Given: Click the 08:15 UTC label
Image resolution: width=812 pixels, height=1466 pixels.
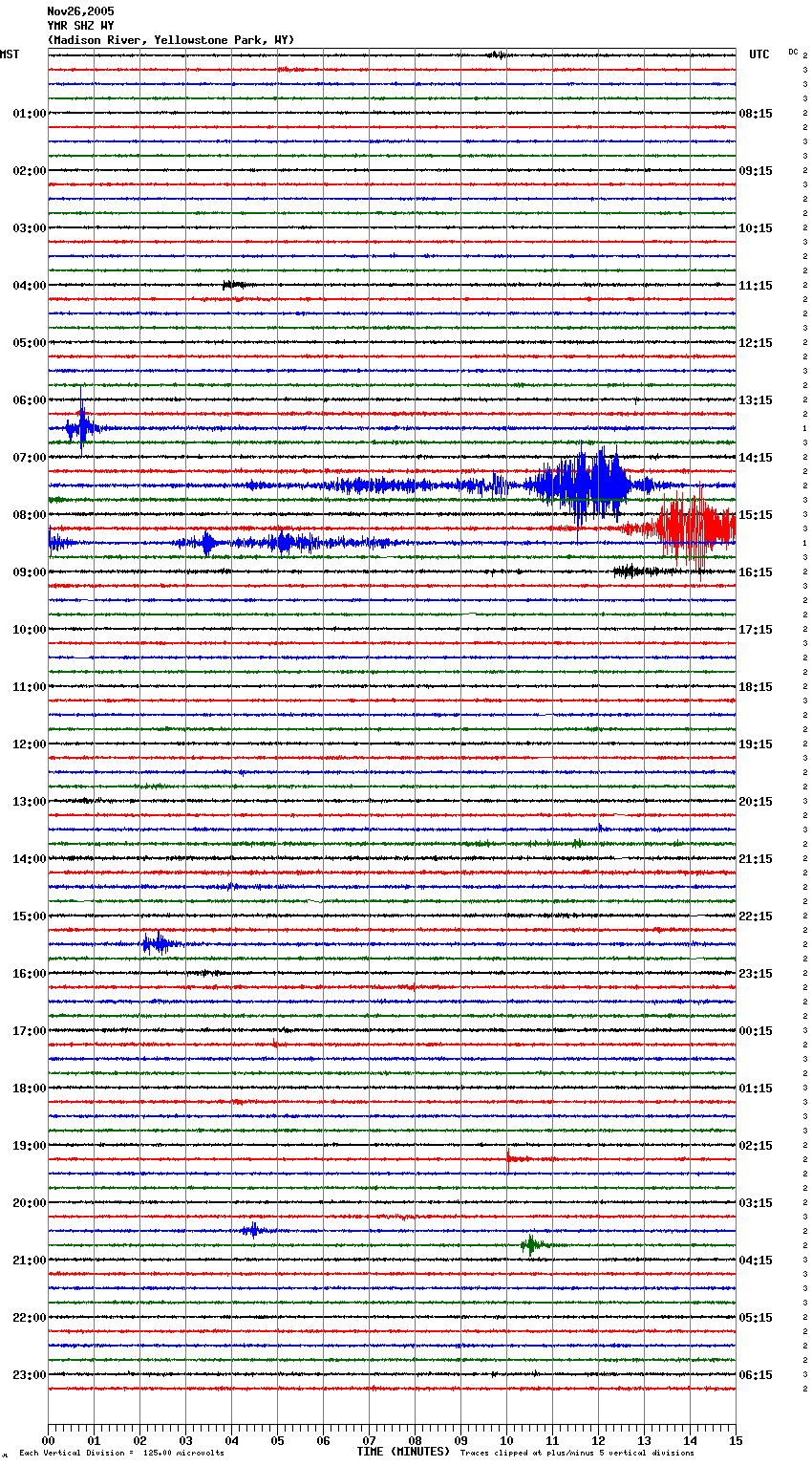Looking at the screenshot, I should pos(756,114).
